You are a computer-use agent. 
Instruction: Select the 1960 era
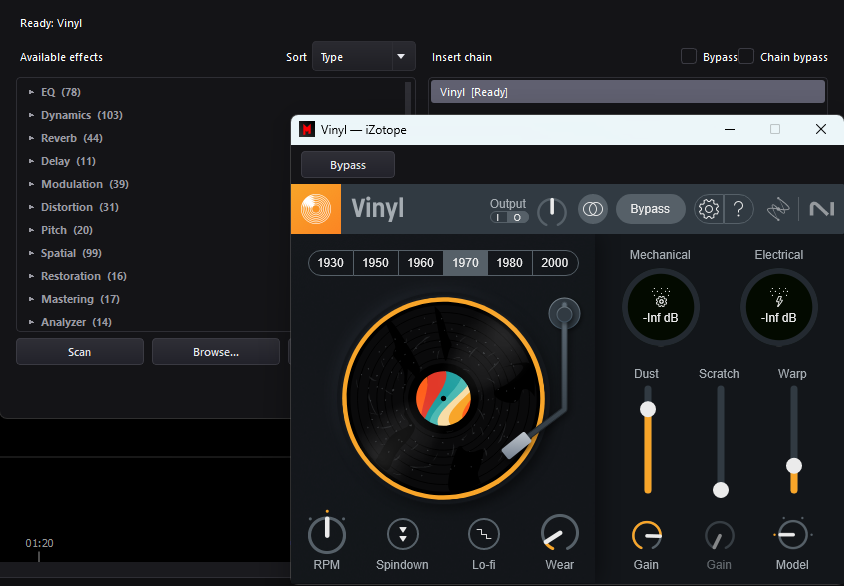(x=420, y=263)
